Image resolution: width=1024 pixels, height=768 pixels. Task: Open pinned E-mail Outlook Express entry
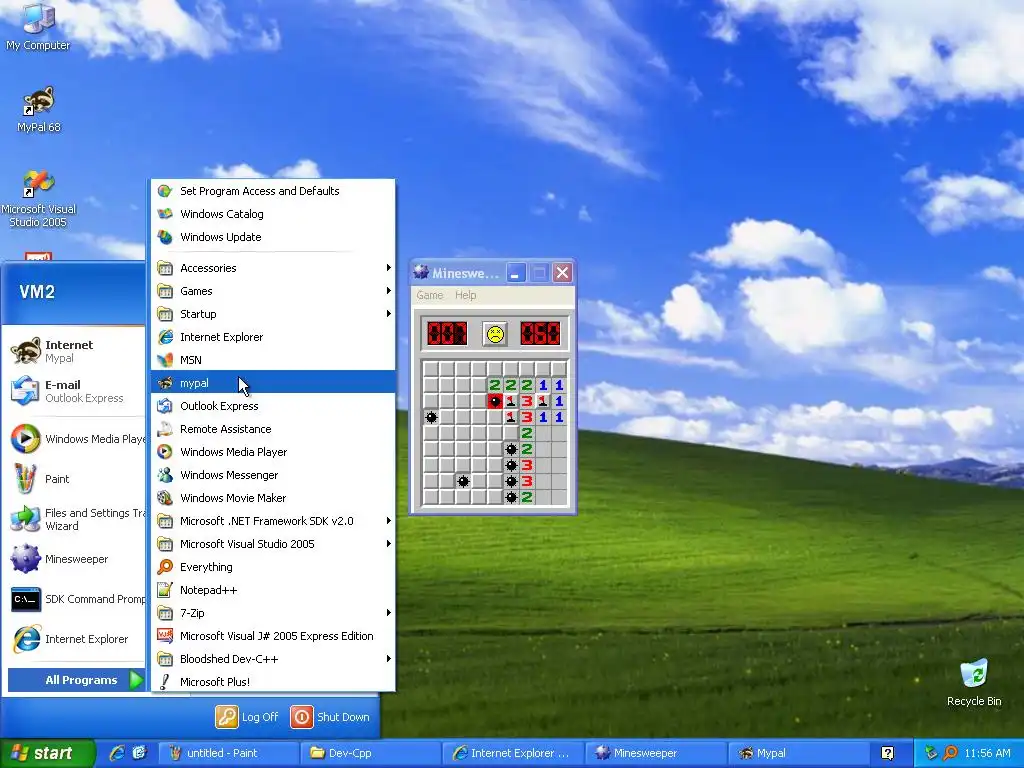[x=75, y=391]
